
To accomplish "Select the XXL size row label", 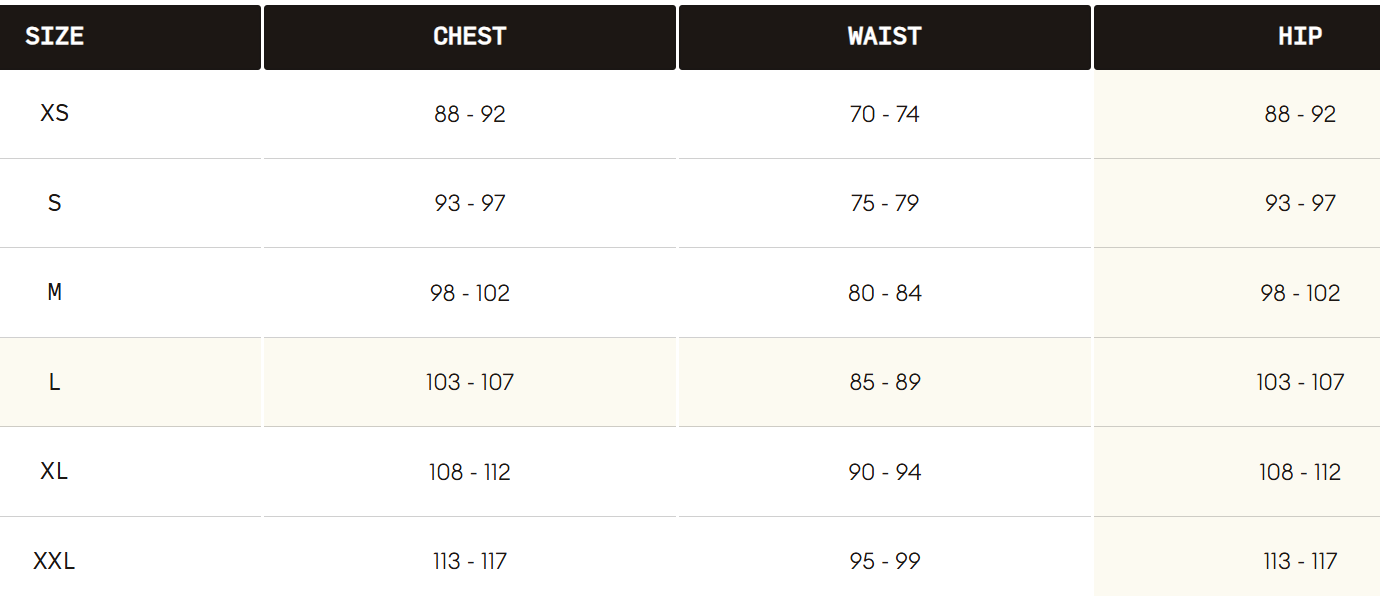I will tap(55, 561).
